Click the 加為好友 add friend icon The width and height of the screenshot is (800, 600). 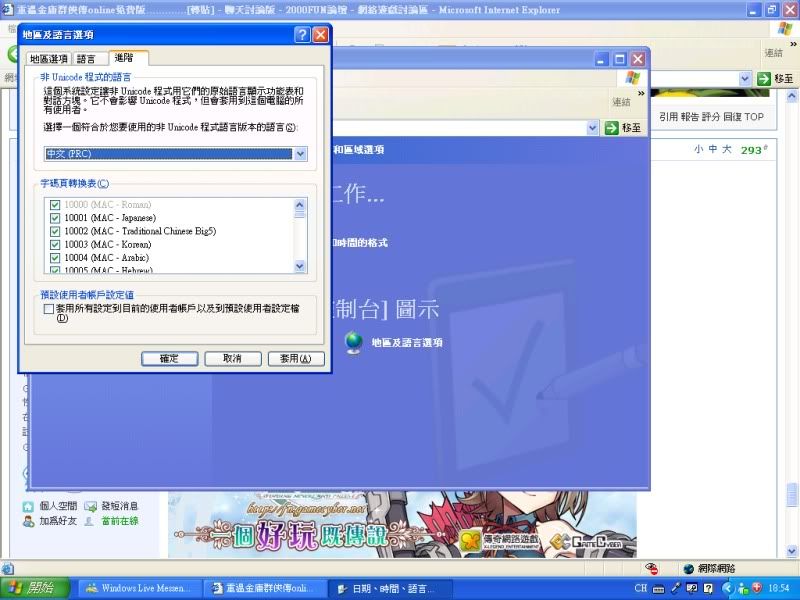click(x=28, y=521)
